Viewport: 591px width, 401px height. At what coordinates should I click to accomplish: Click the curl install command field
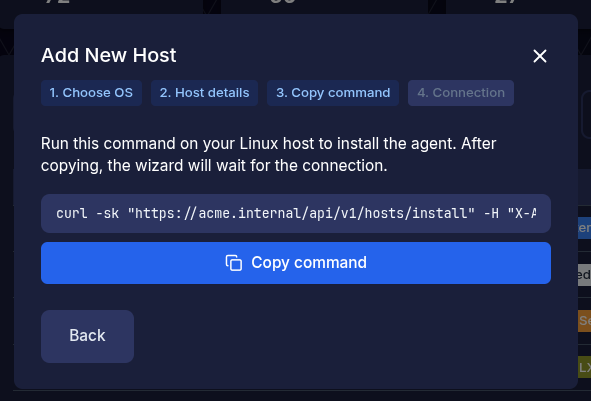coord(296,213)
